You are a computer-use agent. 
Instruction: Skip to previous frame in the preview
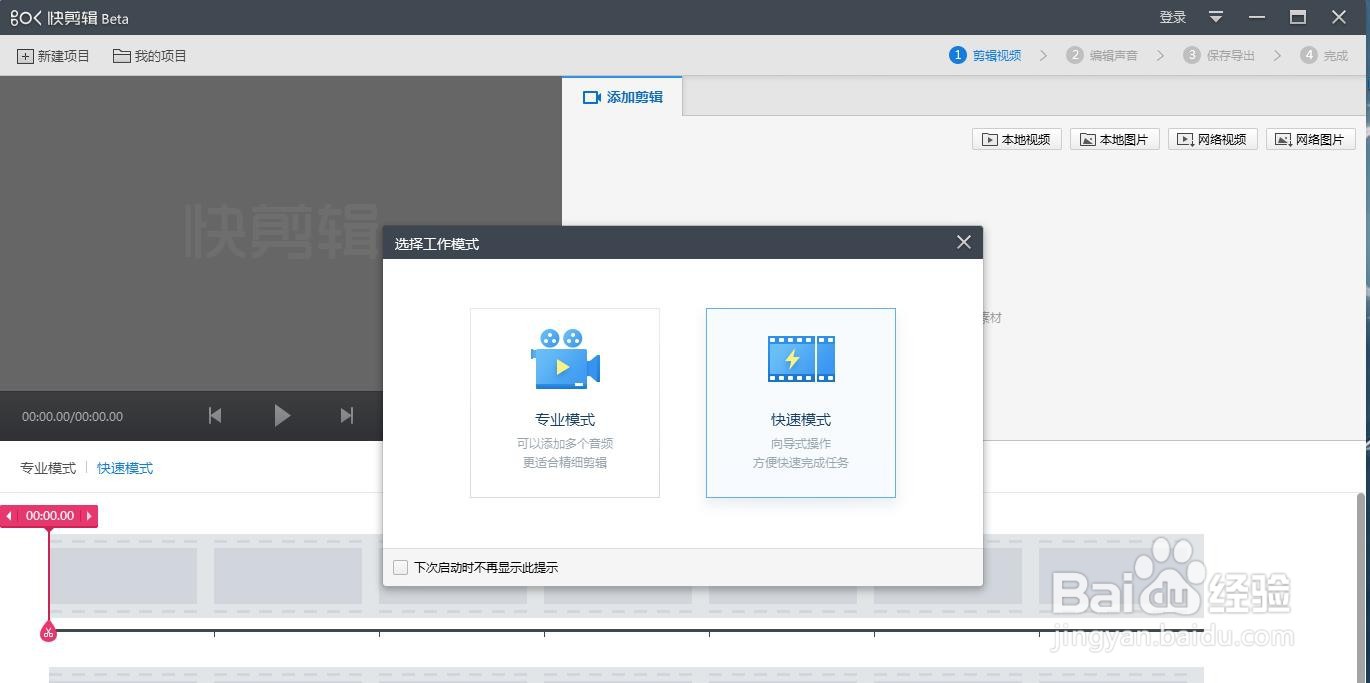215,415
